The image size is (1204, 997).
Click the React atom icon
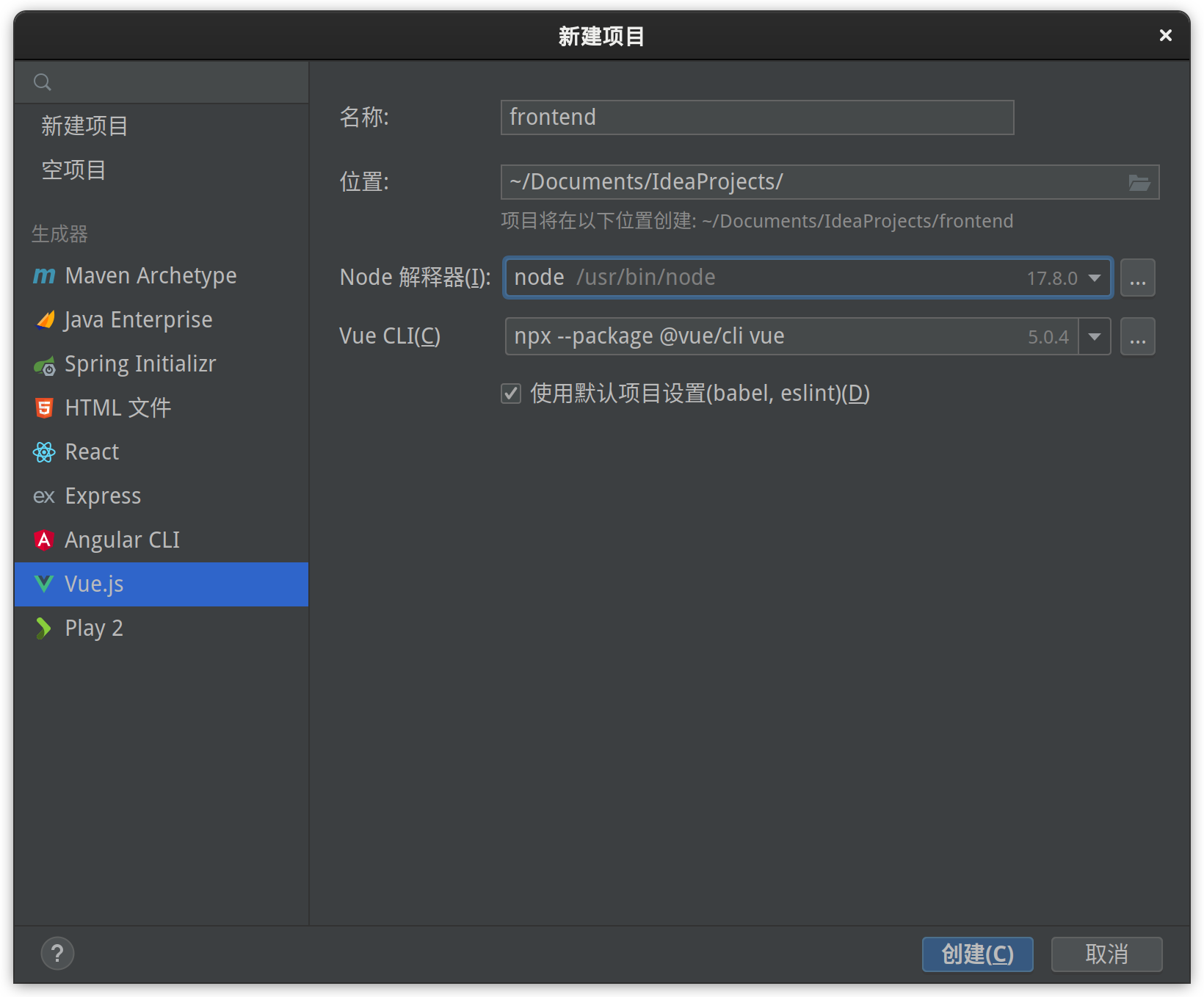pyautogui.click(x=44, y=452)
